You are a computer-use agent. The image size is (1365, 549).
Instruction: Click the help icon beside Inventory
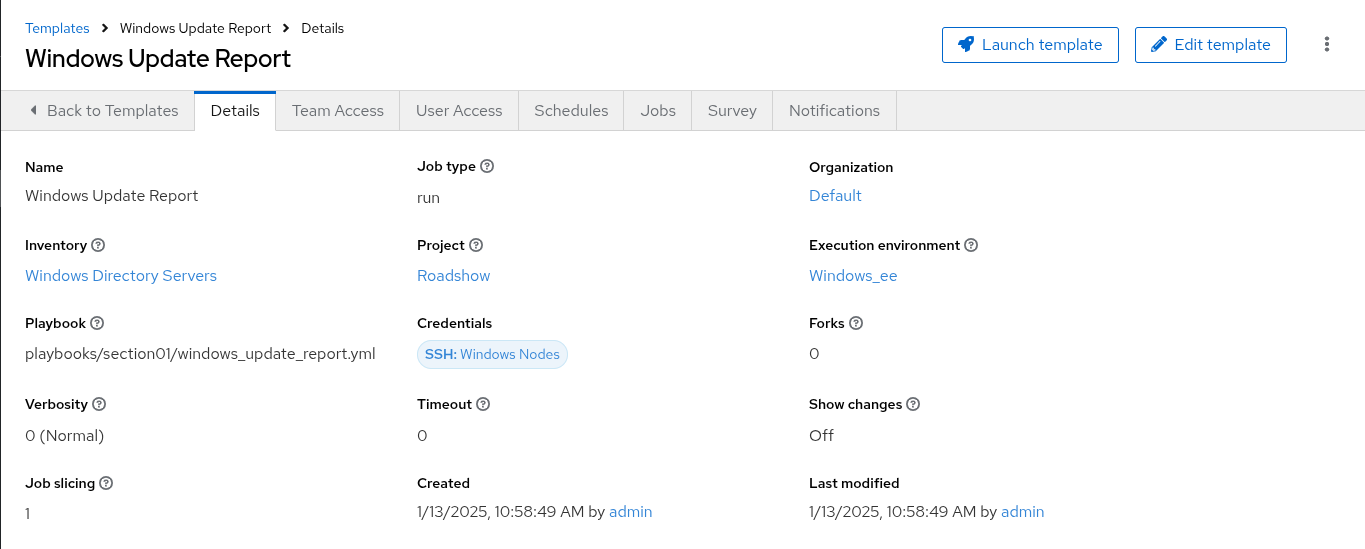(x=98, y=245)
